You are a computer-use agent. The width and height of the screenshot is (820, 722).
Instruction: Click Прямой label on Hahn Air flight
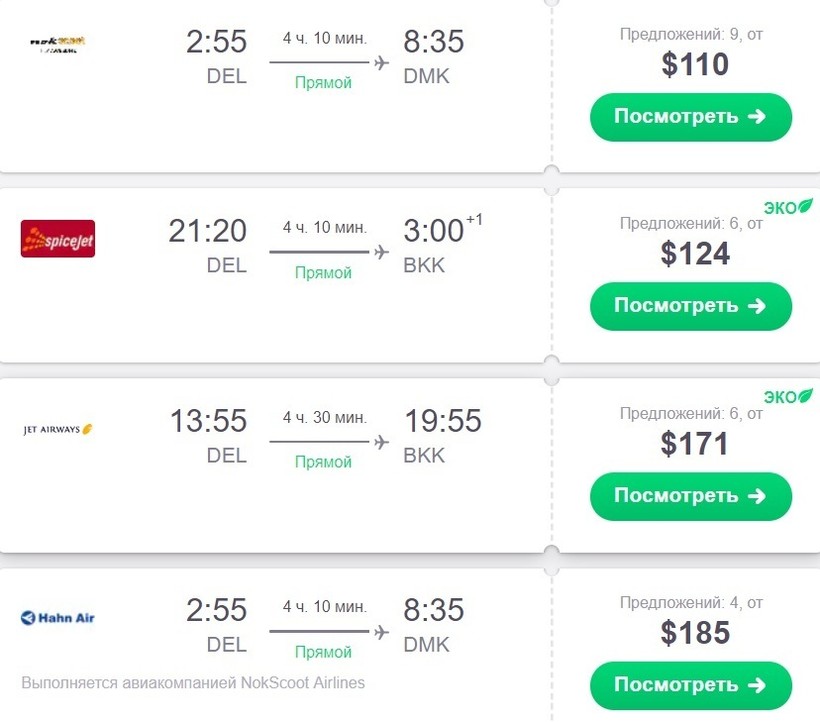[323, 652]
